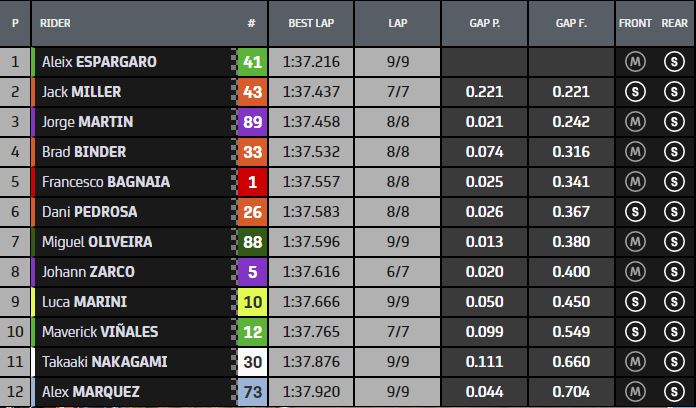Sort by the BEST LAP column header
Viewport: 696px width, 408px height.
[x=313, y=22]
